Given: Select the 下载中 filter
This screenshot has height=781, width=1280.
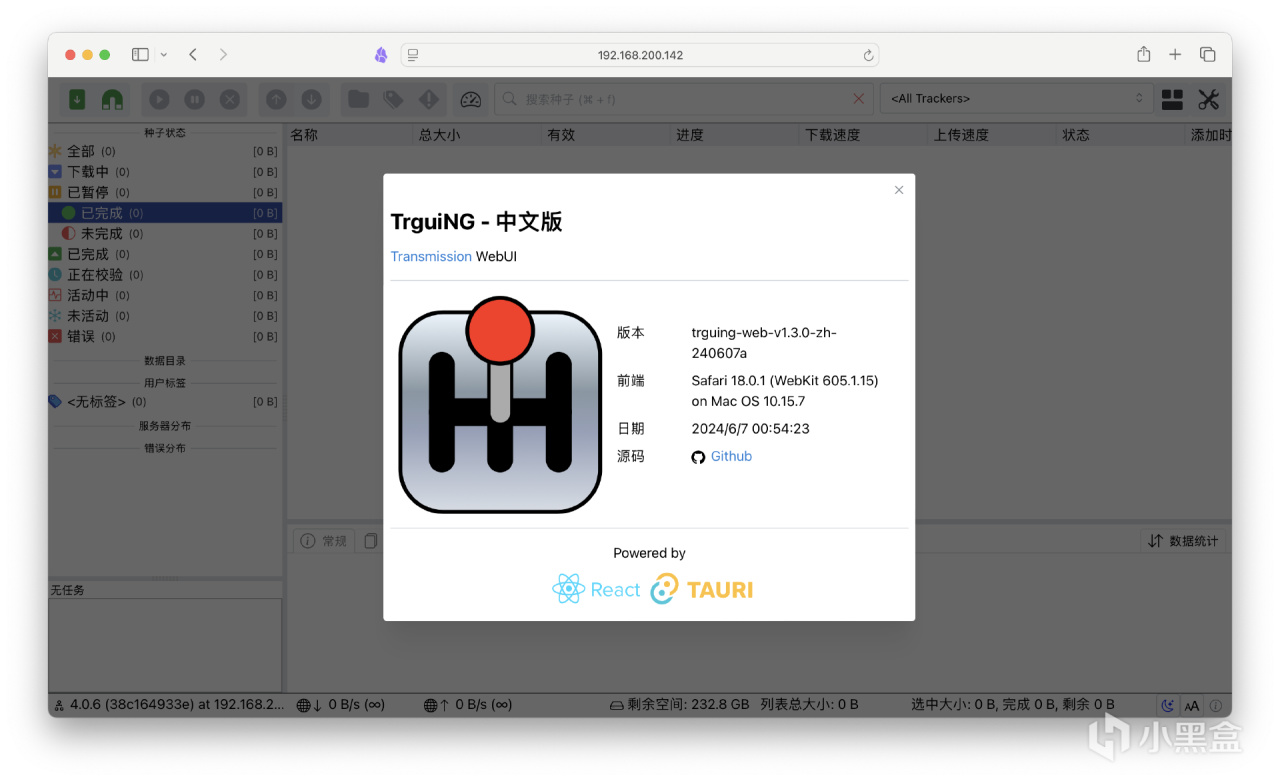Looking at the screenshot, I should pyautogui.click(x=165, y=172).
